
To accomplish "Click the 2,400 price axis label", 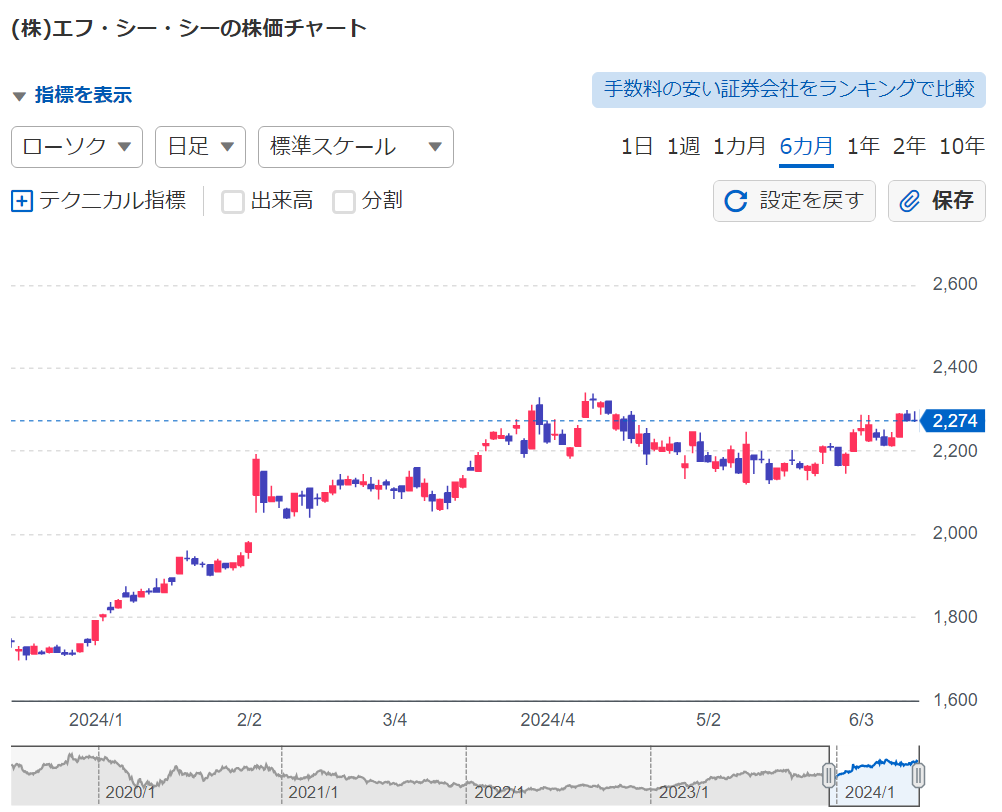I will click(x=955, y=367).
